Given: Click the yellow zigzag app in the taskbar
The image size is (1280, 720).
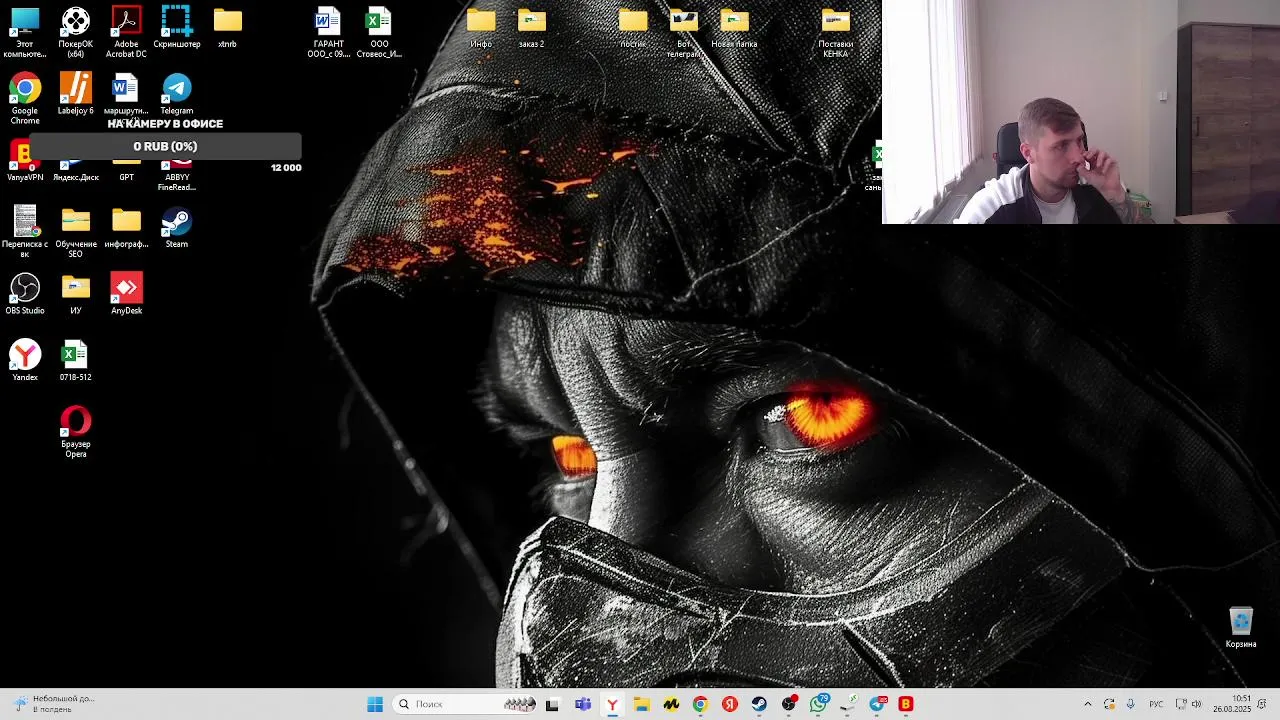Looking at the screenshot, I should click(671, 704).
